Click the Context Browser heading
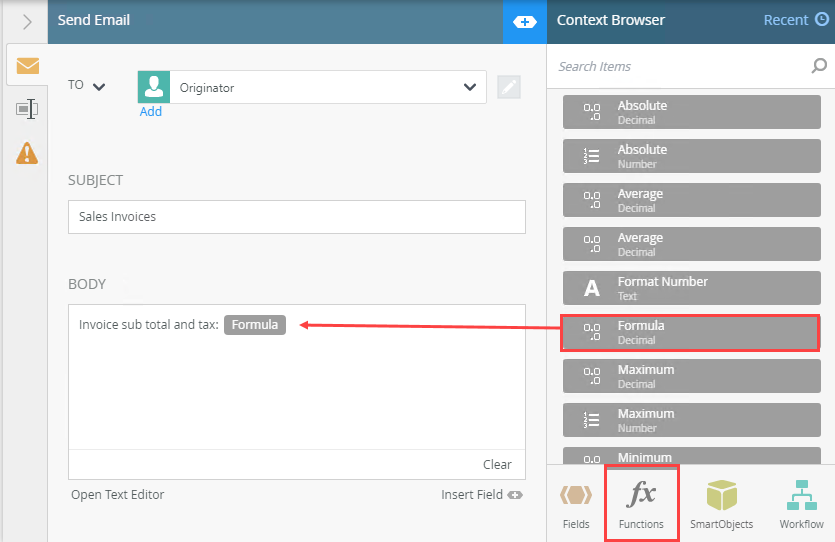This screenshot has width=835, height=542. coord(611,20)
